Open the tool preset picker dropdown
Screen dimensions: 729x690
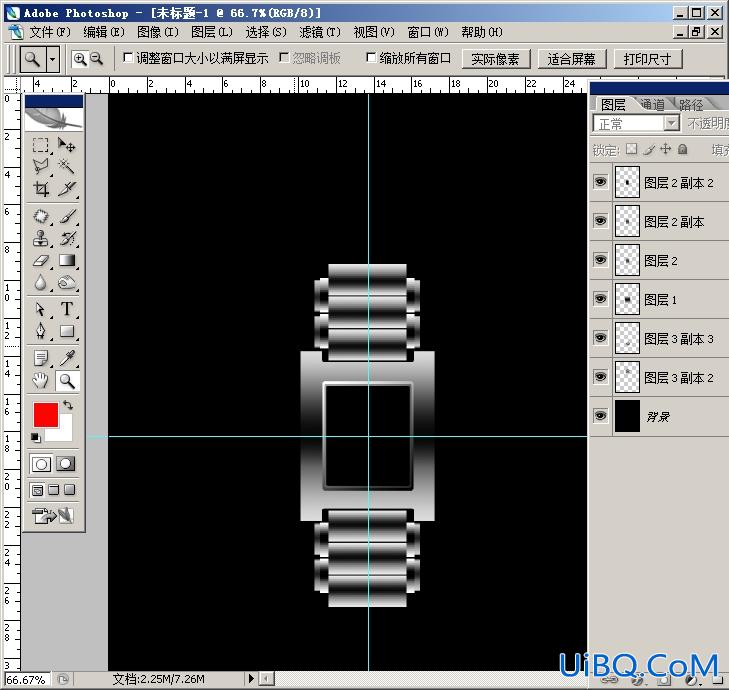[53, 59]
